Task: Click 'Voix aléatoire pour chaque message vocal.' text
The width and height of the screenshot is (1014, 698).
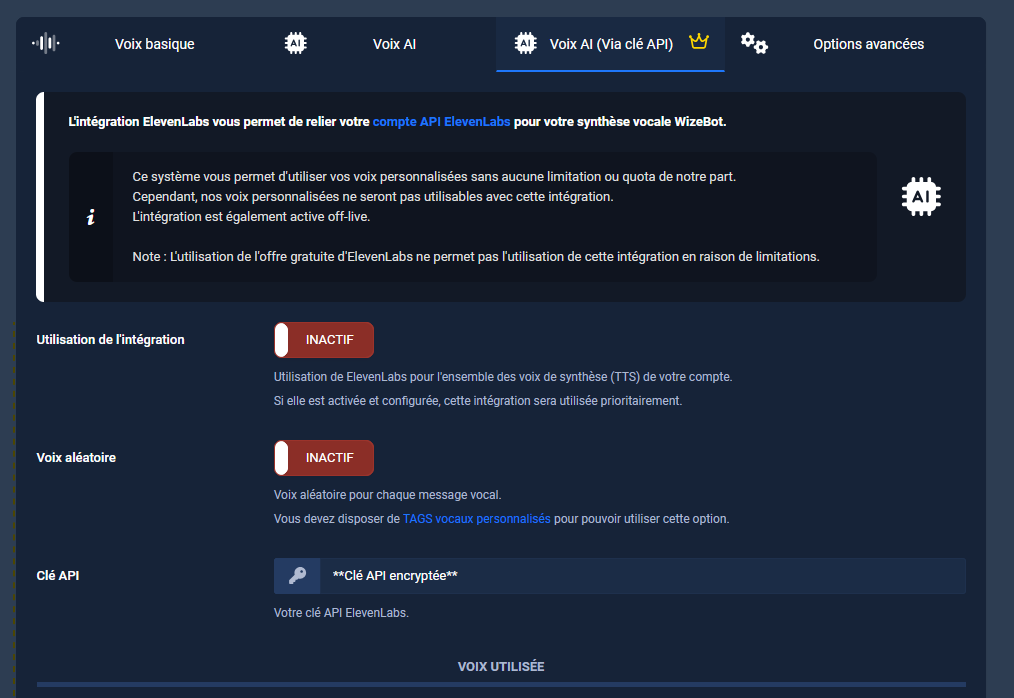Action: pos(387,495)
